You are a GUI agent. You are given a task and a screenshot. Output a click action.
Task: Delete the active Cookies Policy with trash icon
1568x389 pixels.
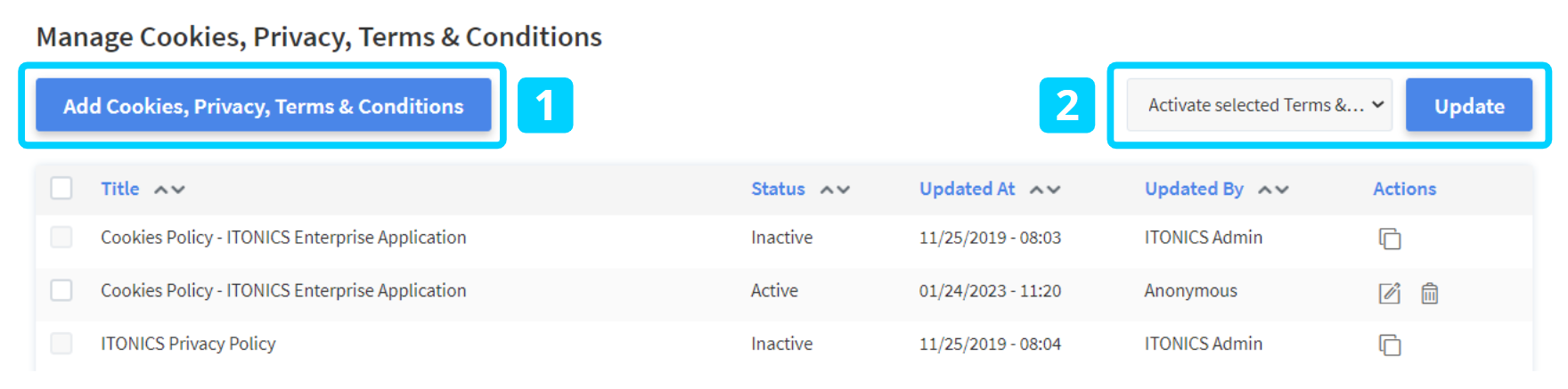[x=1429, y=293]
